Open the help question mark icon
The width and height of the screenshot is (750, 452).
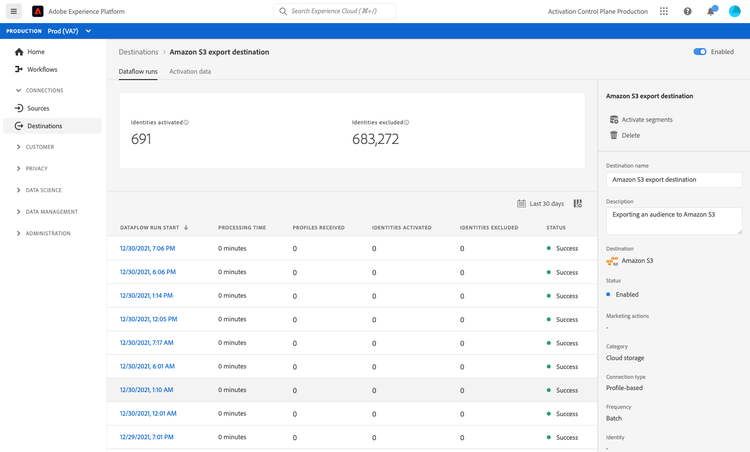(x=687, y=11)
